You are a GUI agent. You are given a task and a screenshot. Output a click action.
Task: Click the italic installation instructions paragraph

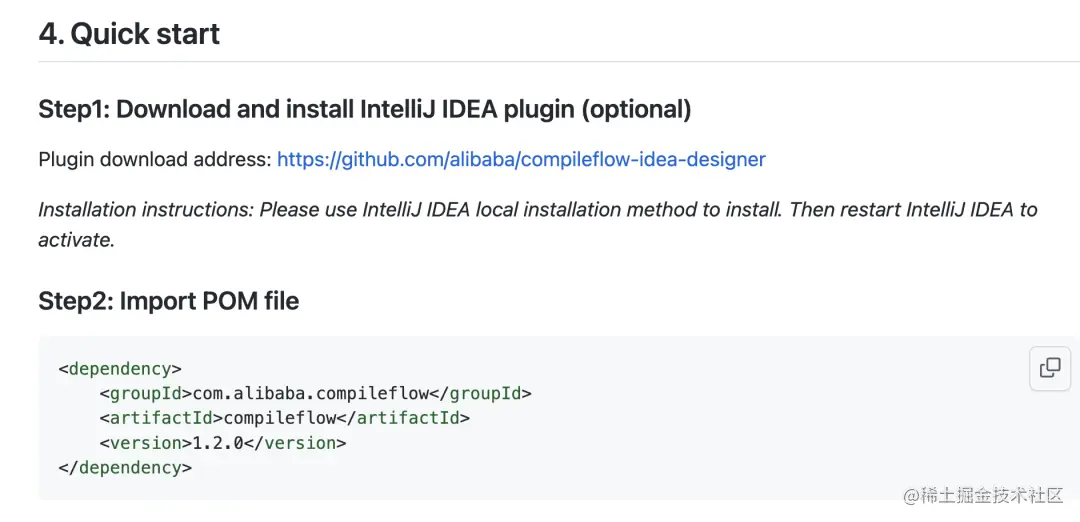[537, 210]
